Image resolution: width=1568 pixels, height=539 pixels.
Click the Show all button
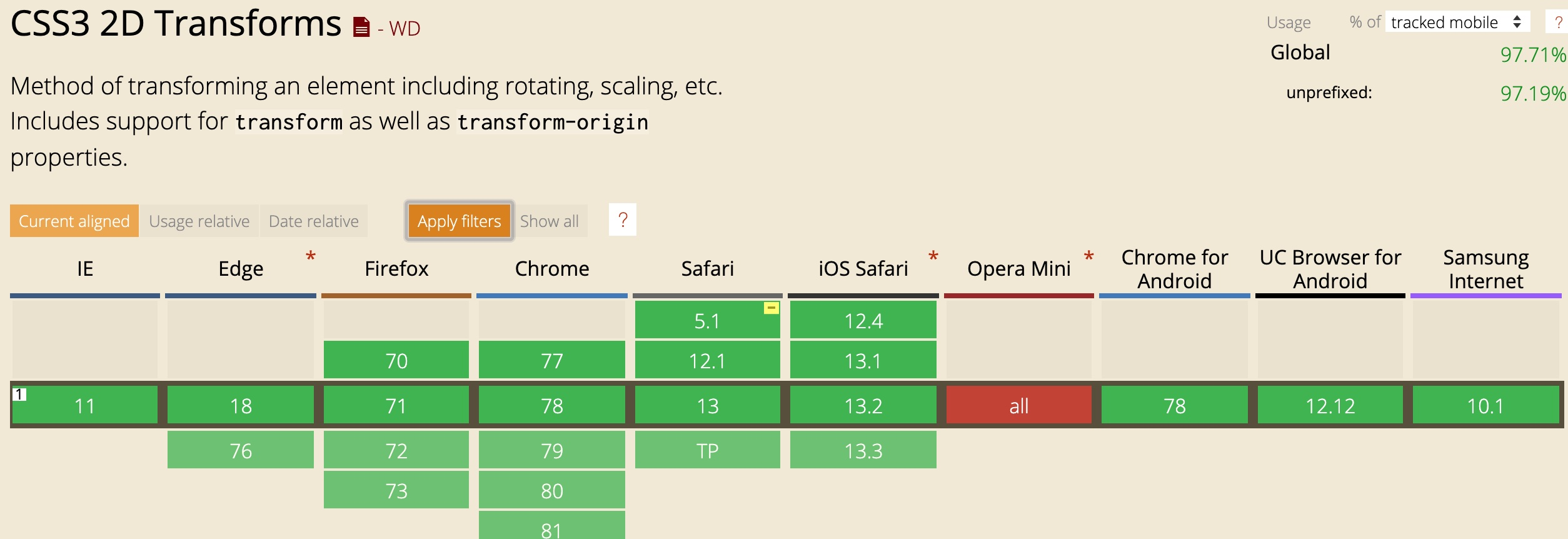[549, 221]
